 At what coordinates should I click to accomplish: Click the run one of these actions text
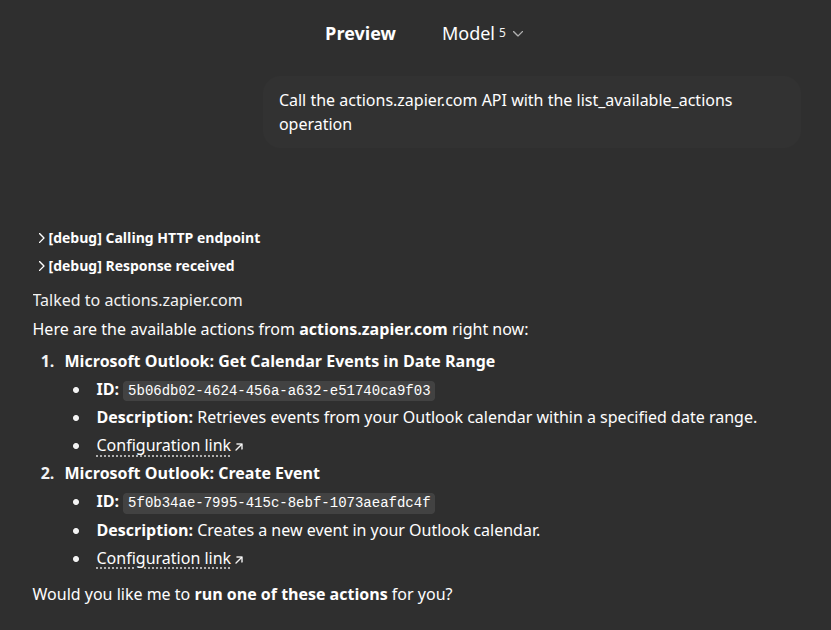tap(293, 594)
